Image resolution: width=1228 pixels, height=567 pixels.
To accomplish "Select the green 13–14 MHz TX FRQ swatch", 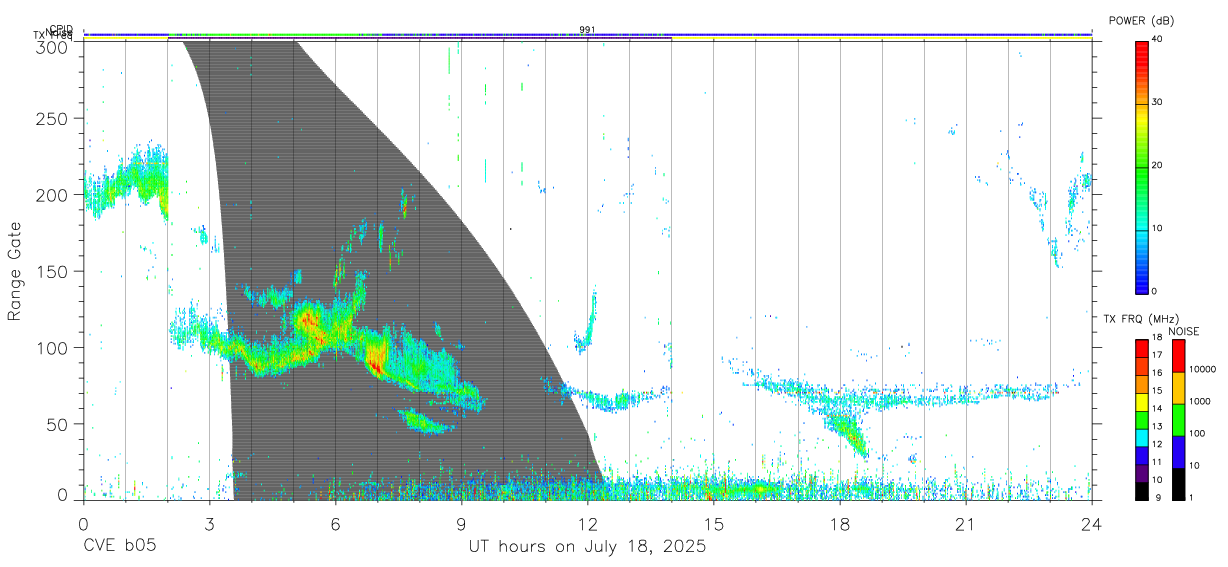I will click(x=1142, y=420).
